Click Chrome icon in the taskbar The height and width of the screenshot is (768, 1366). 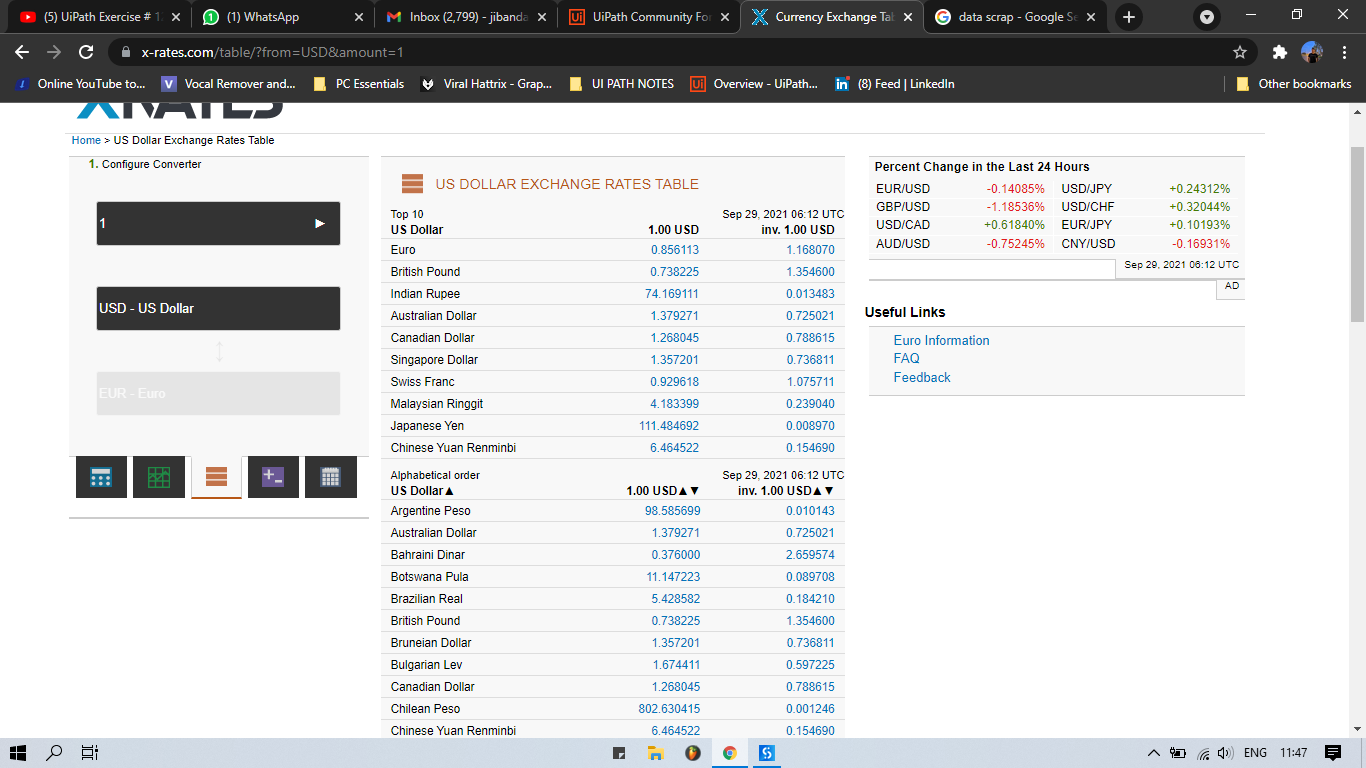(730, 753)
